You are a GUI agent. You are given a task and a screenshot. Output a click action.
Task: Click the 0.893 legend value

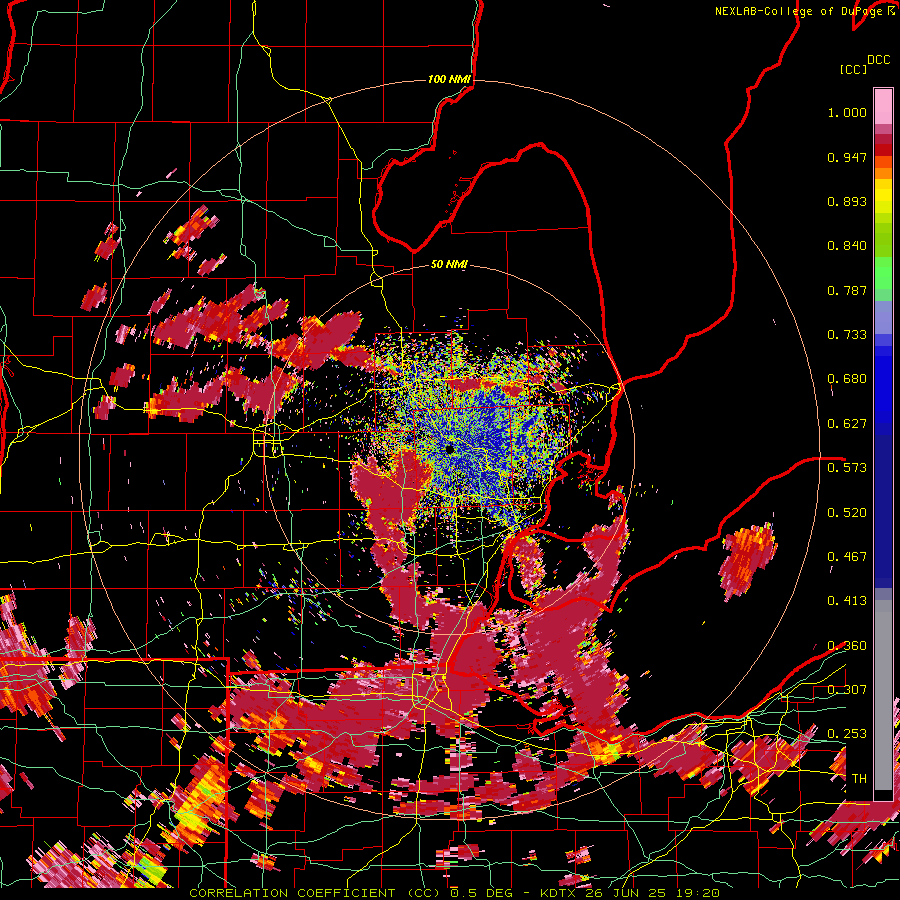pos(847,201)
